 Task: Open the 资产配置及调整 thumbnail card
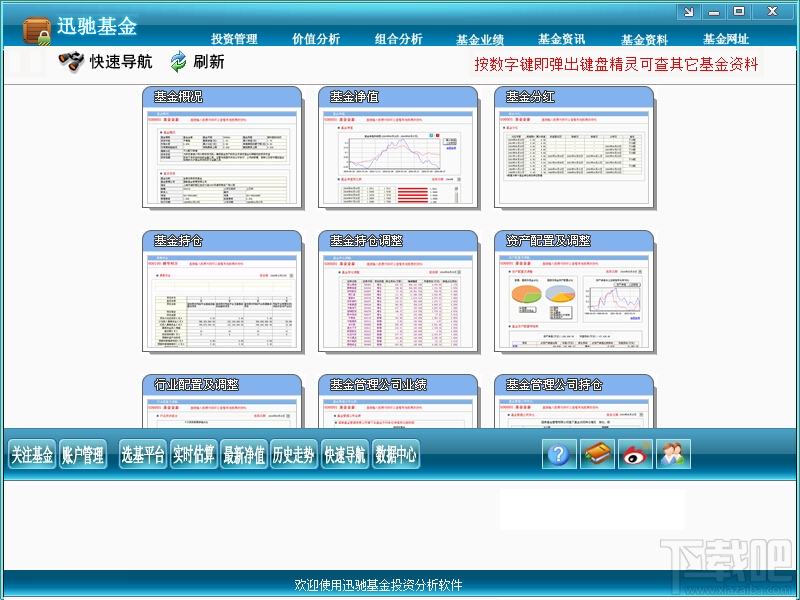pyautogui.click(x=574, y=291)
